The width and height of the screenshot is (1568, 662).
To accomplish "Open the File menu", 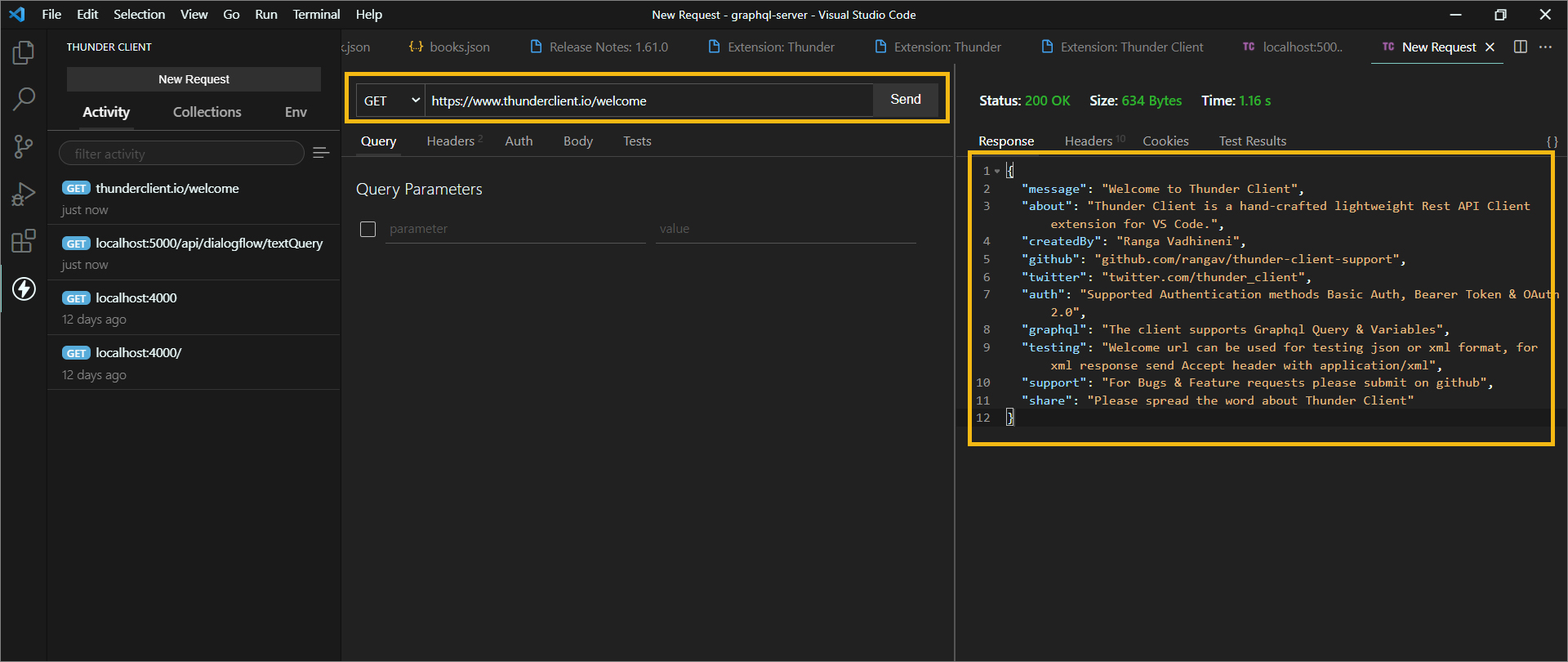I will [x=51, y=14].
